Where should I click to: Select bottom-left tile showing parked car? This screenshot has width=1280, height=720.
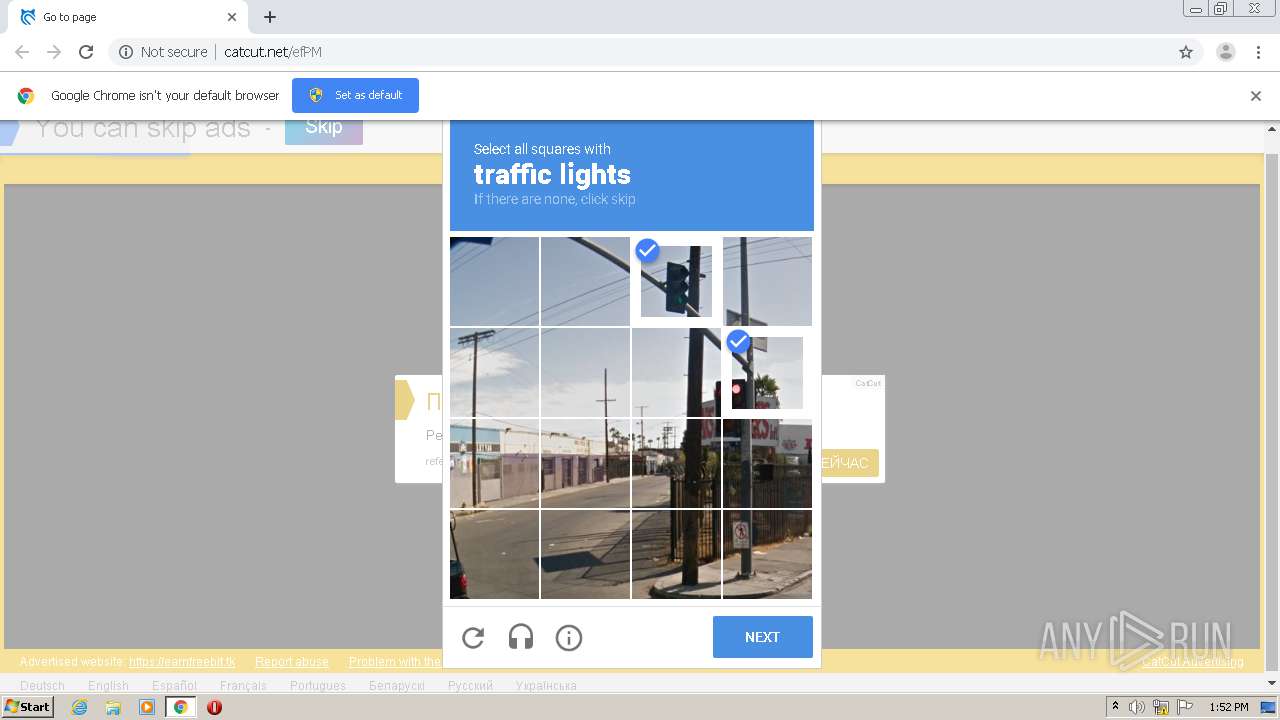coord(494,554)
